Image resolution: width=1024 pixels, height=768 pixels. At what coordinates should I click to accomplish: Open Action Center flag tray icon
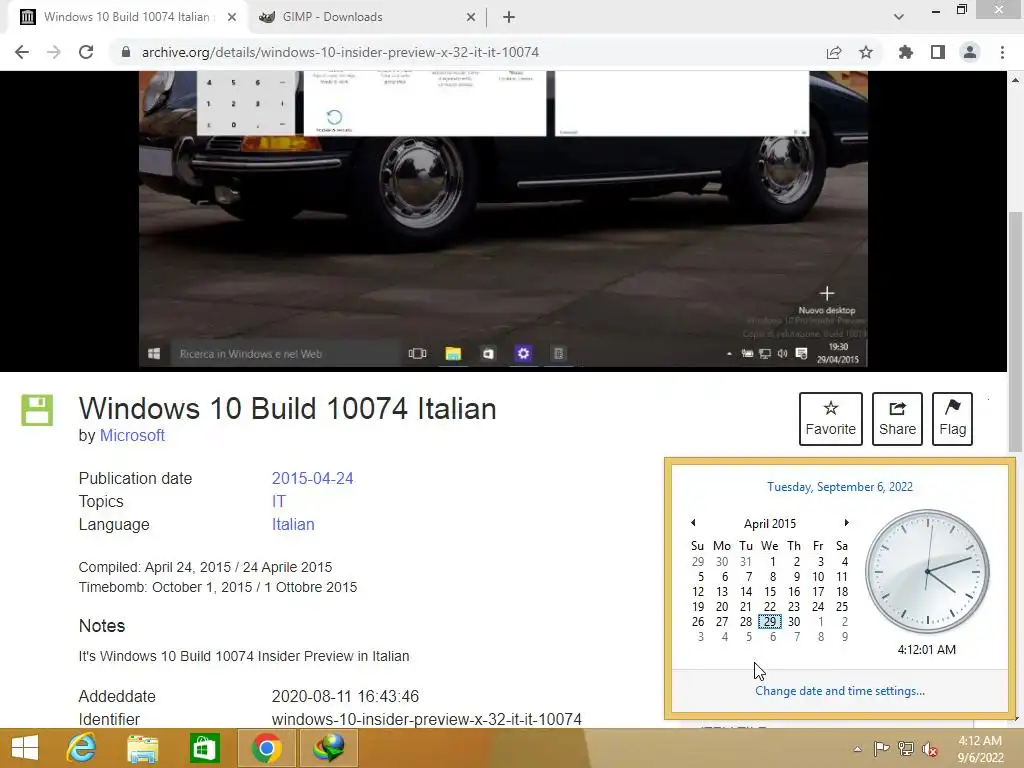[x=882, y=749]
